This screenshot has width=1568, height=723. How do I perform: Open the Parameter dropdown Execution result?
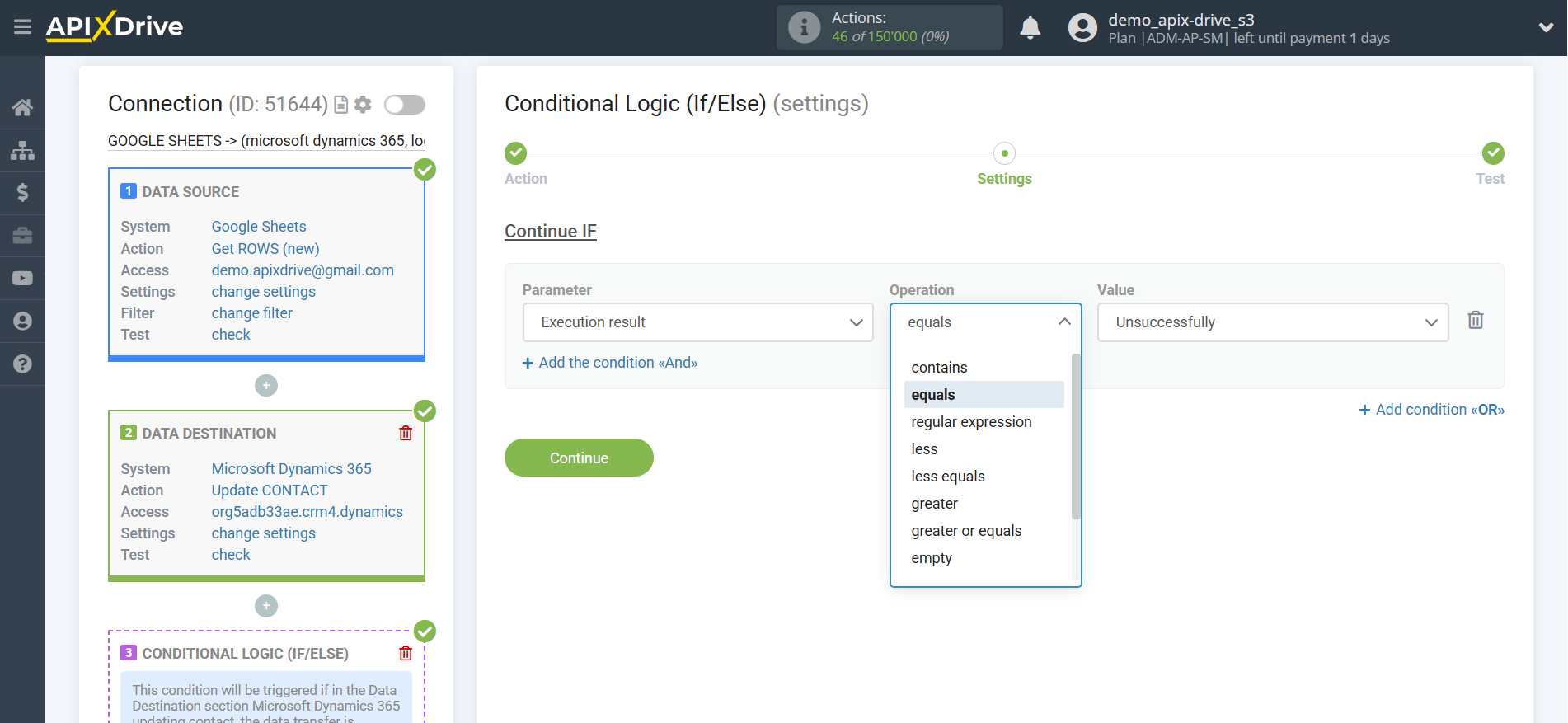pos(697,322)
